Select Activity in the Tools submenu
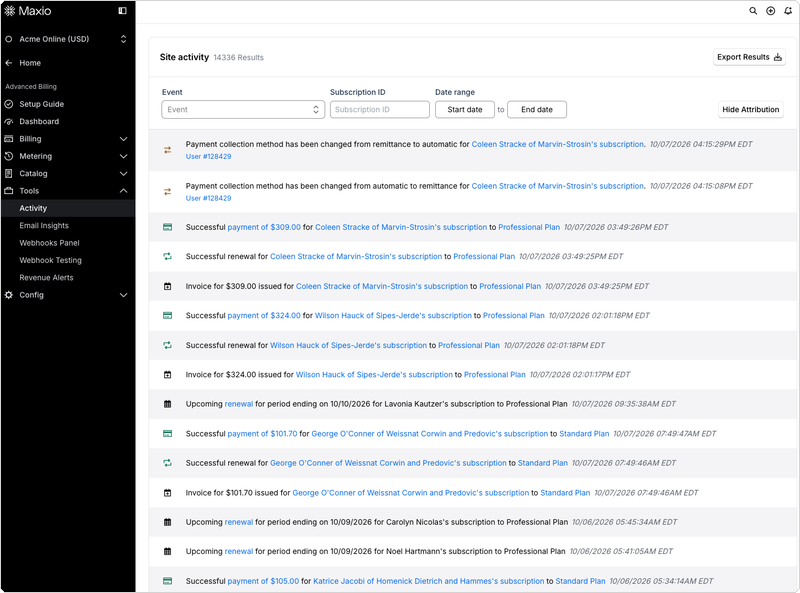This screenshot has width=800, height=593. point(68,208)
